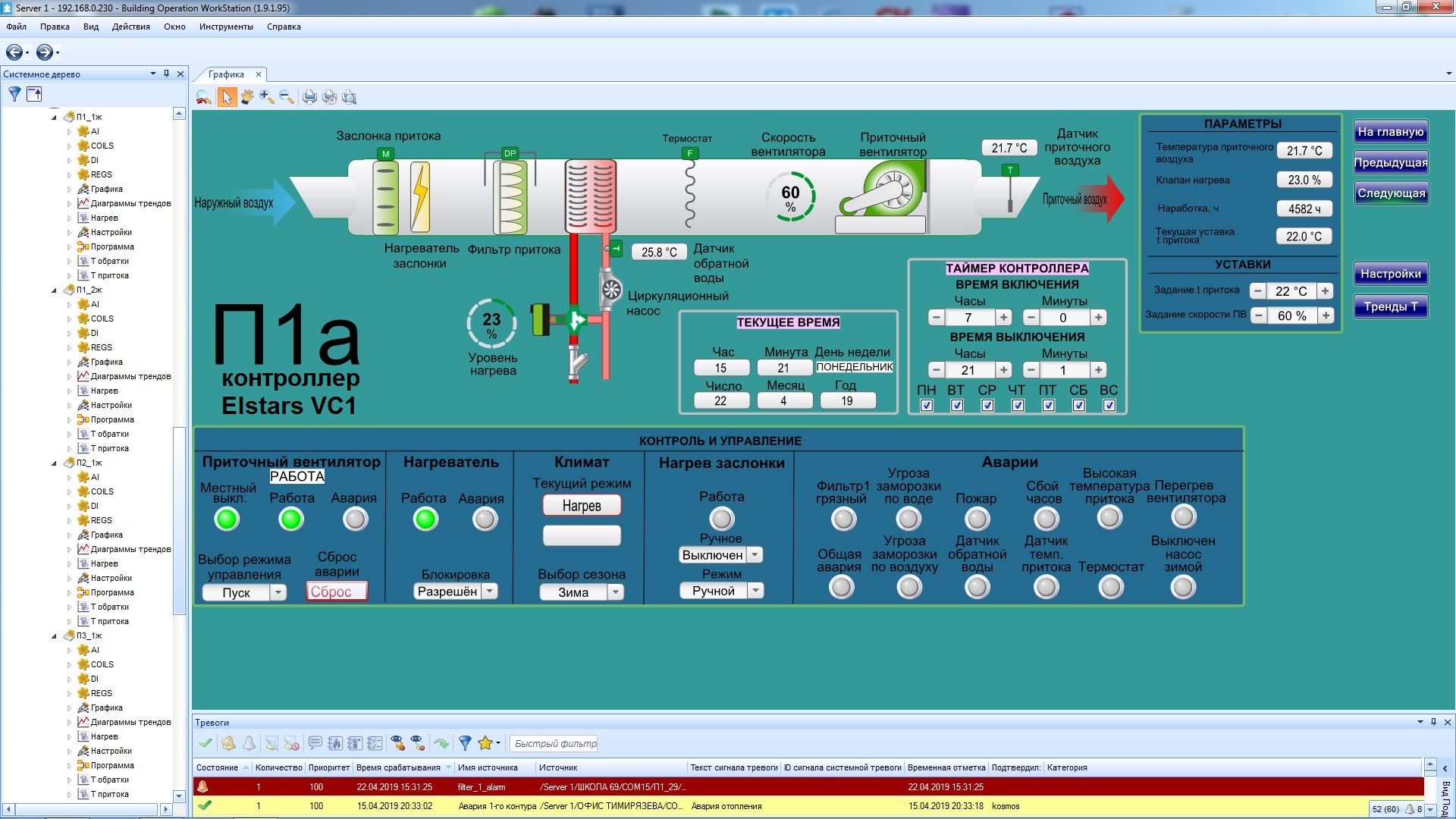This screenshot has height=819, width=1456.
Task: Toggle the ПН weekday checkbox
Action: (927, 406)
